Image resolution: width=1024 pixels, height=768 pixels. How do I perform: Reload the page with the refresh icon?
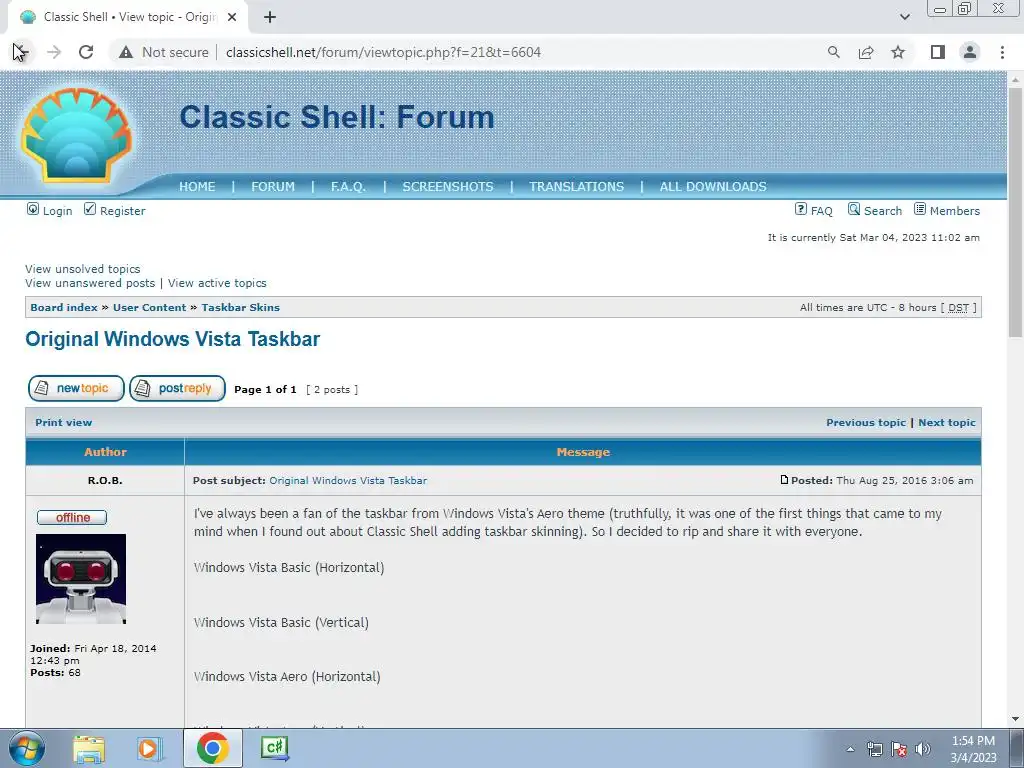click(86, 52)
